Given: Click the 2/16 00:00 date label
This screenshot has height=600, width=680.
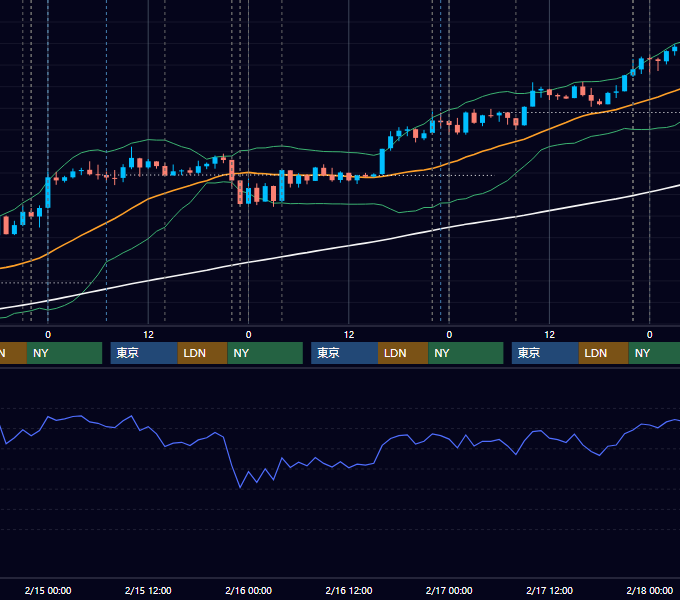Looking at the screenshot, I should pos(248,590).
